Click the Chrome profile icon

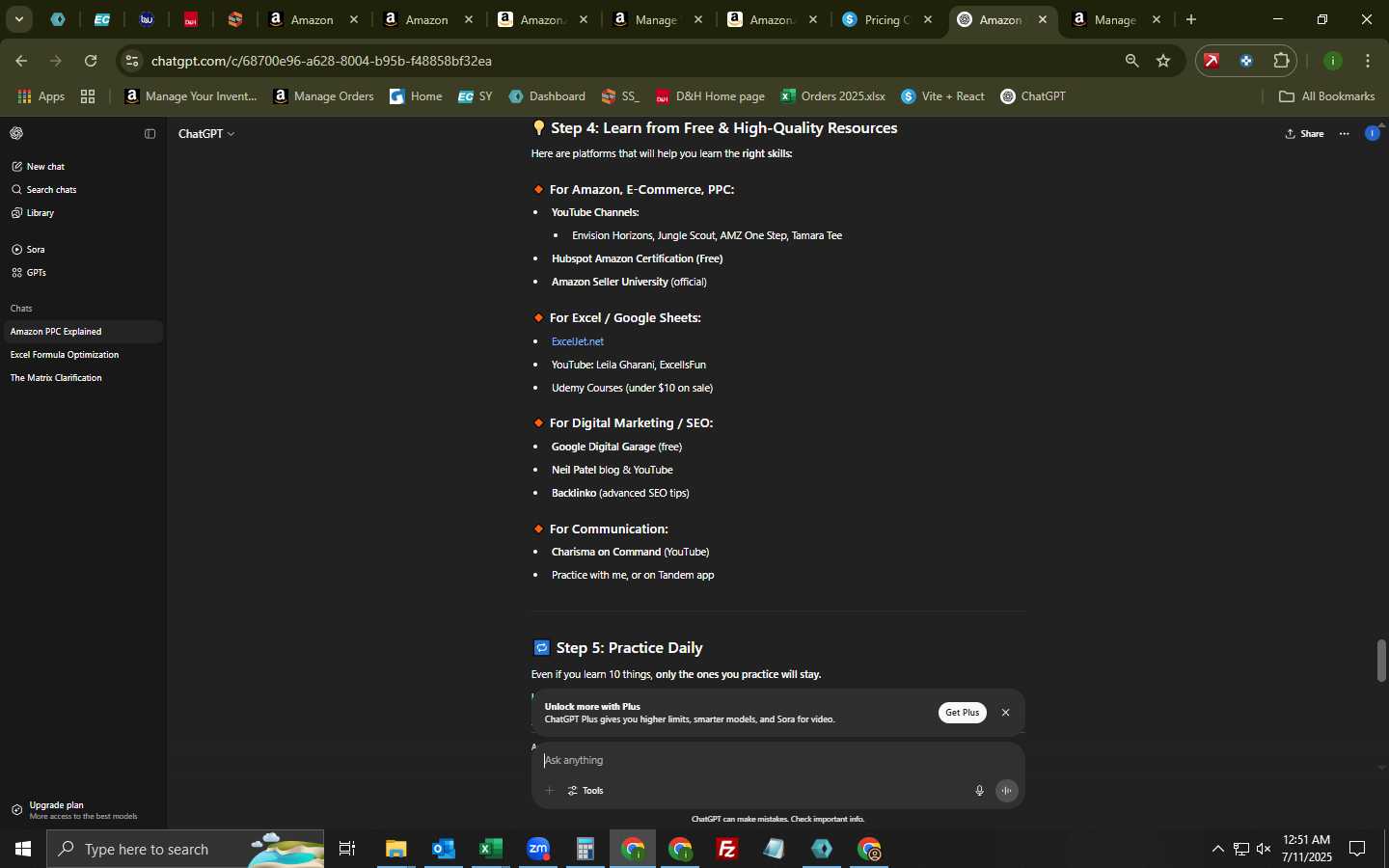[x=1333, y=61]
